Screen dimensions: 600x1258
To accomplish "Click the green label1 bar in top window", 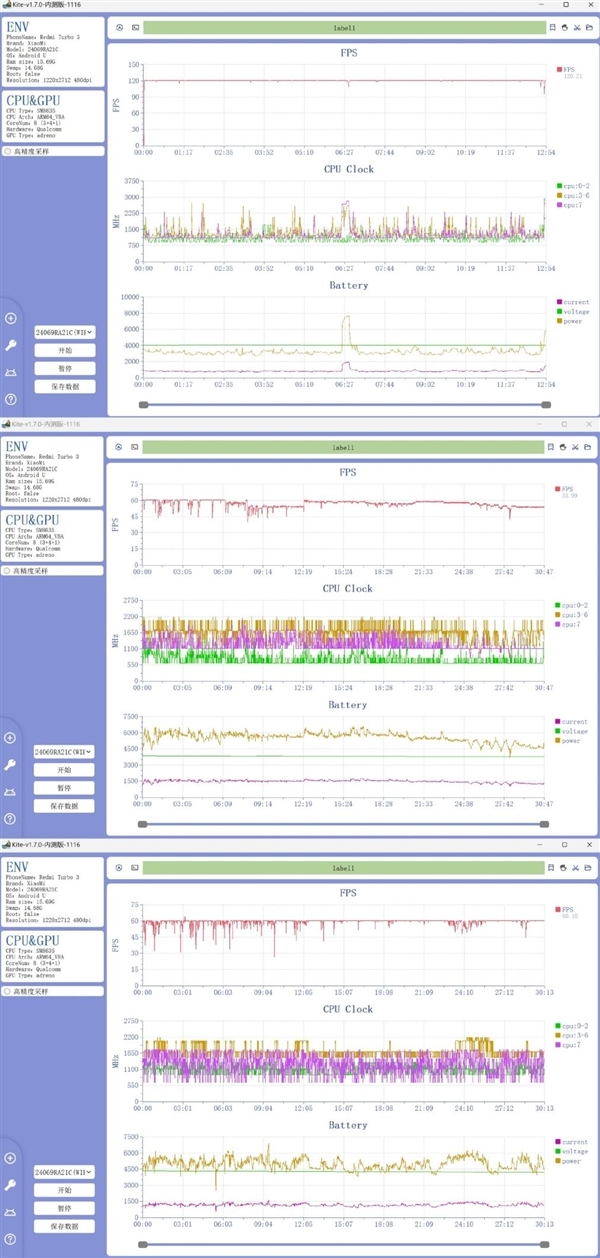I will (x=344, y=28).
